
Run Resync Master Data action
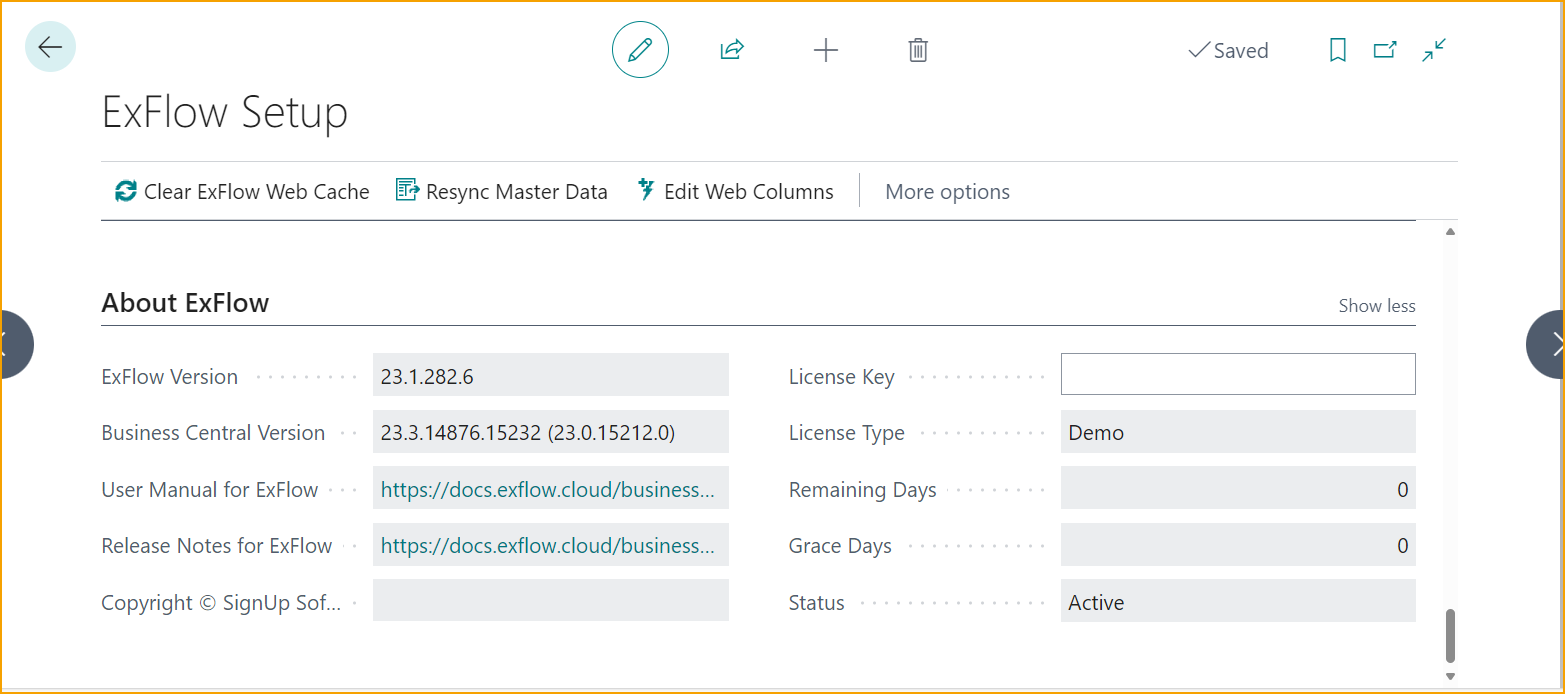coord(502,192)
